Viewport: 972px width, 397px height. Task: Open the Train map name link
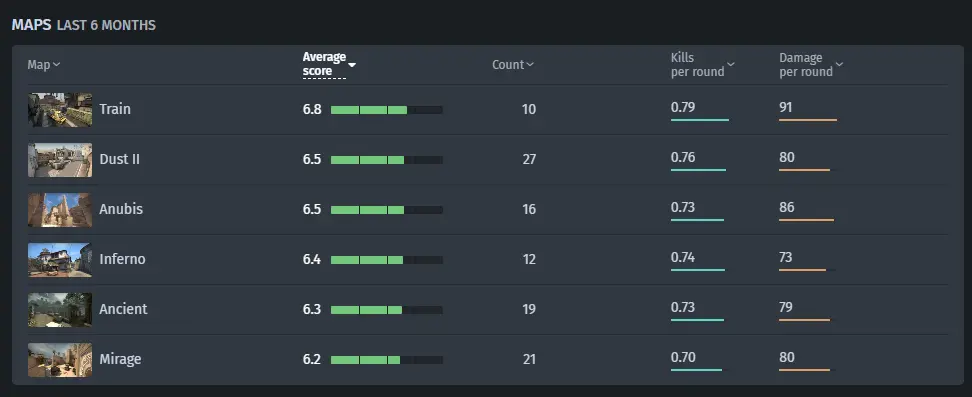[x=115, y=109]
